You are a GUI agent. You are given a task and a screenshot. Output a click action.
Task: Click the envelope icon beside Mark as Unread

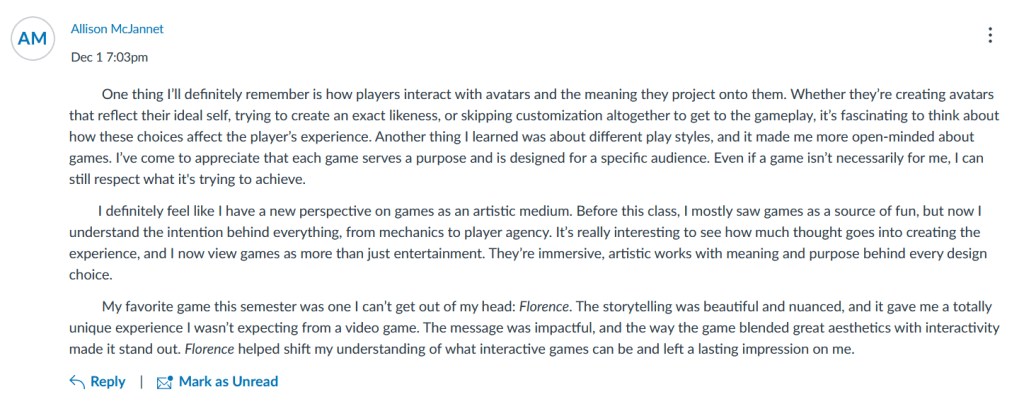tap(165, 382)
